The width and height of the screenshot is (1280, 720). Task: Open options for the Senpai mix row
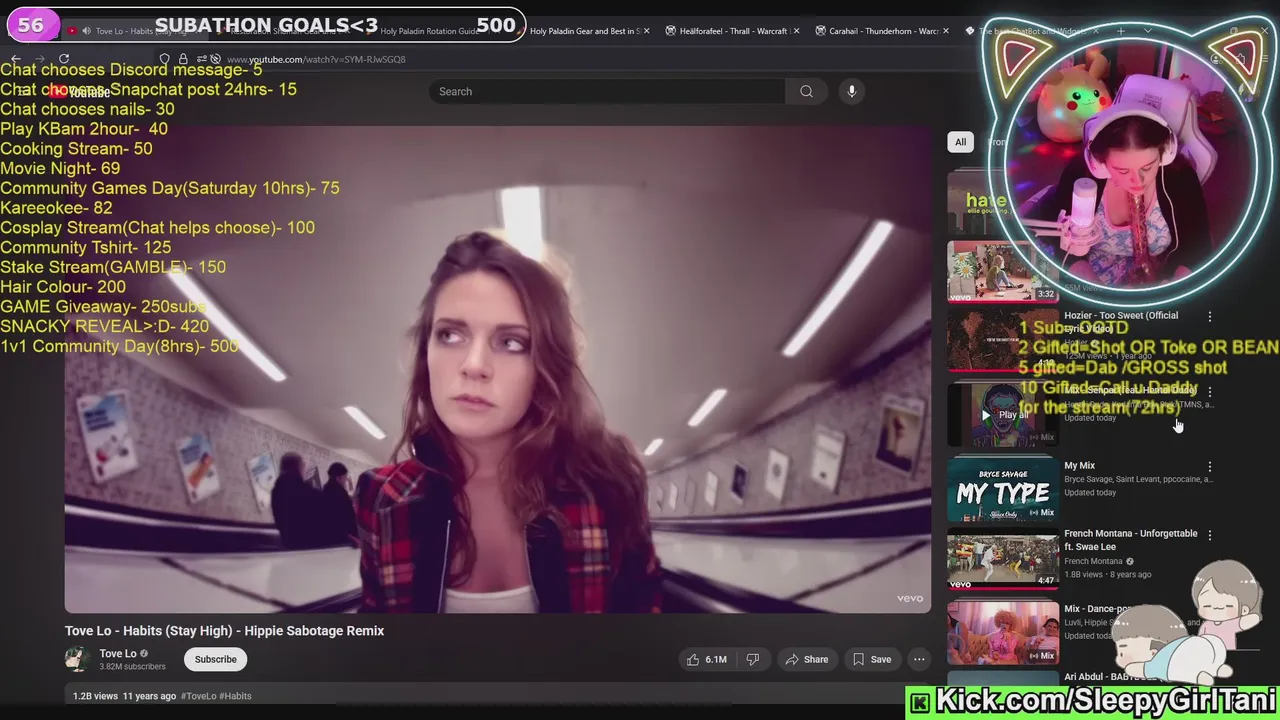[1210, 392]
